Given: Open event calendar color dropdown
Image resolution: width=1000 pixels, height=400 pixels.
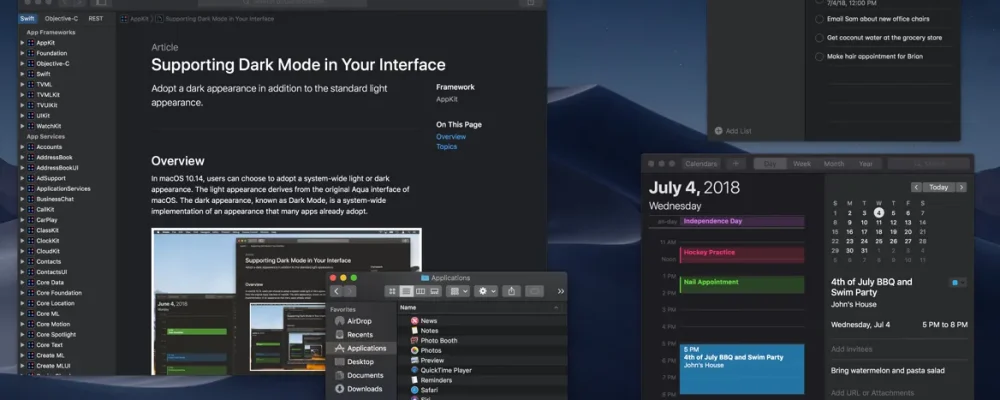Looking at the screenshot, I should (957, 282).
